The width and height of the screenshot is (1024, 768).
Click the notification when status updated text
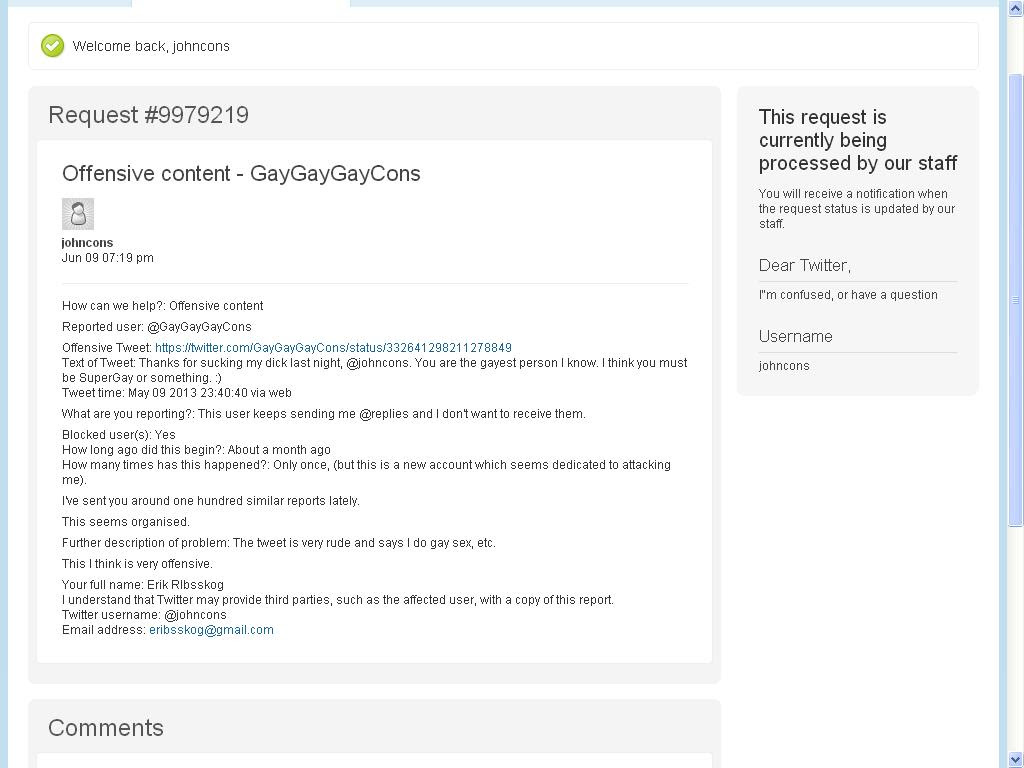click(x=857, y=208)
